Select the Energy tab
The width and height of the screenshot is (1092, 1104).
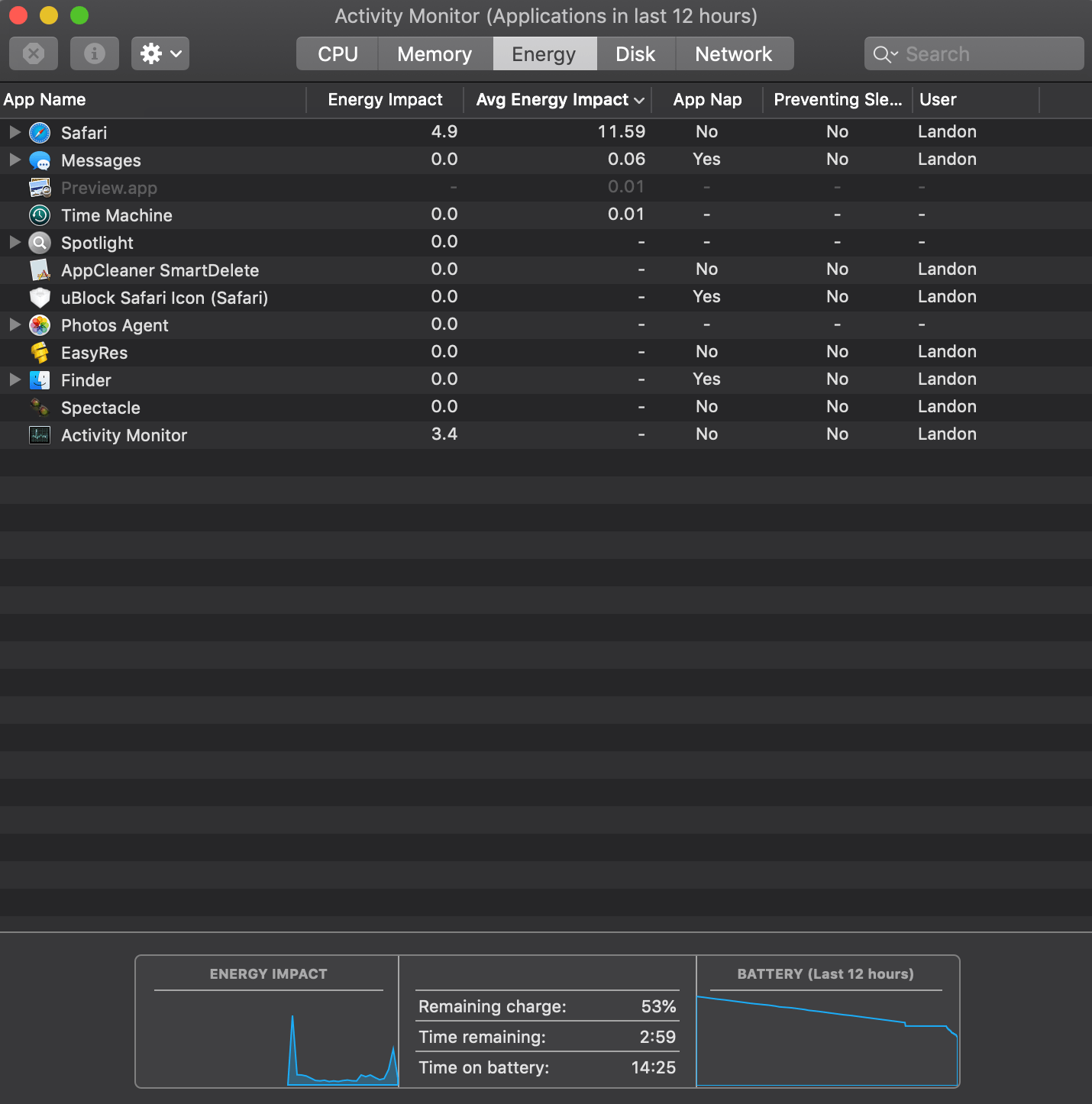(x=544, y=53)
